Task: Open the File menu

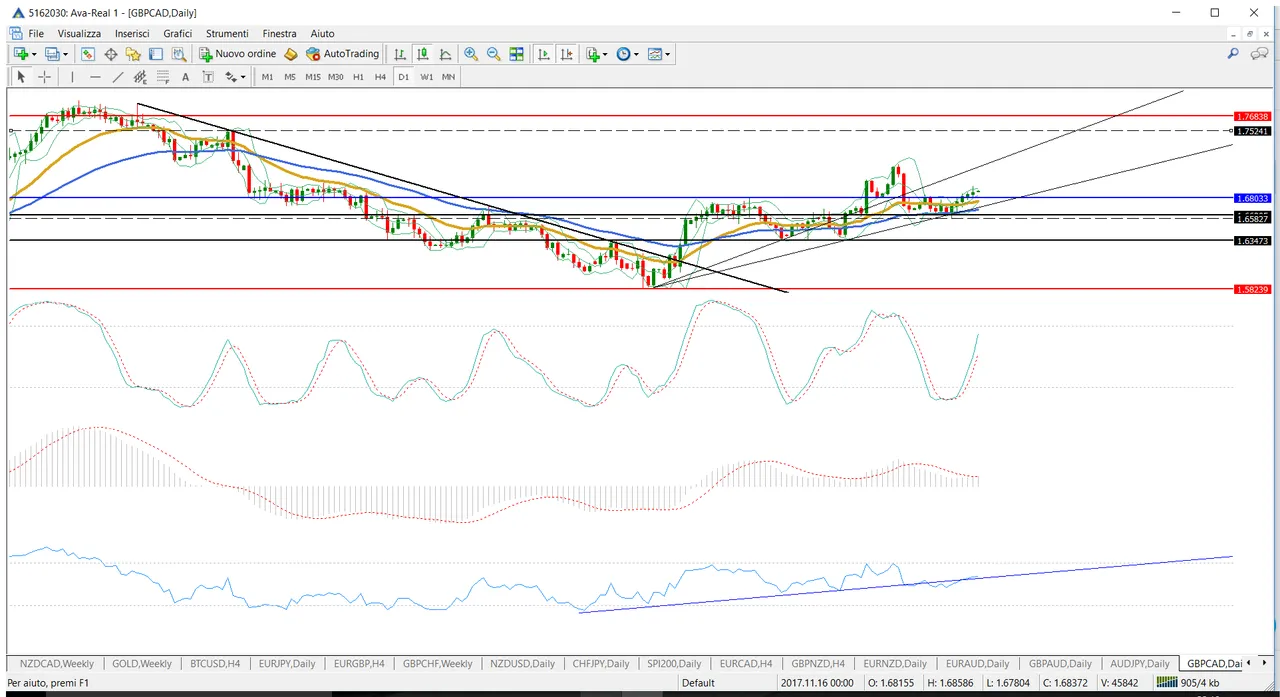Action: tap(36, 33)
